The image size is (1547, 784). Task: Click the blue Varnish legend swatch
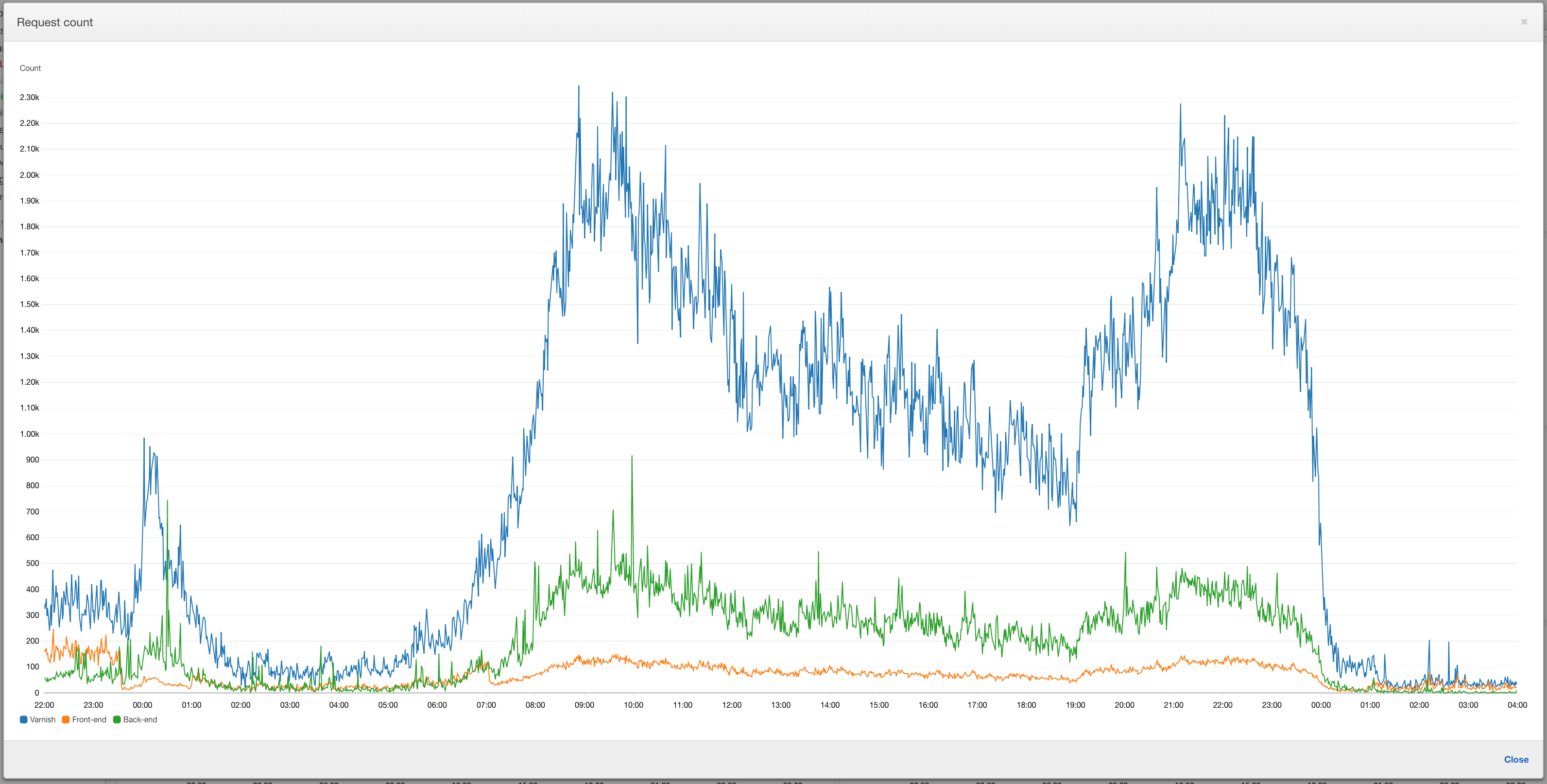[x=23, y=720]
